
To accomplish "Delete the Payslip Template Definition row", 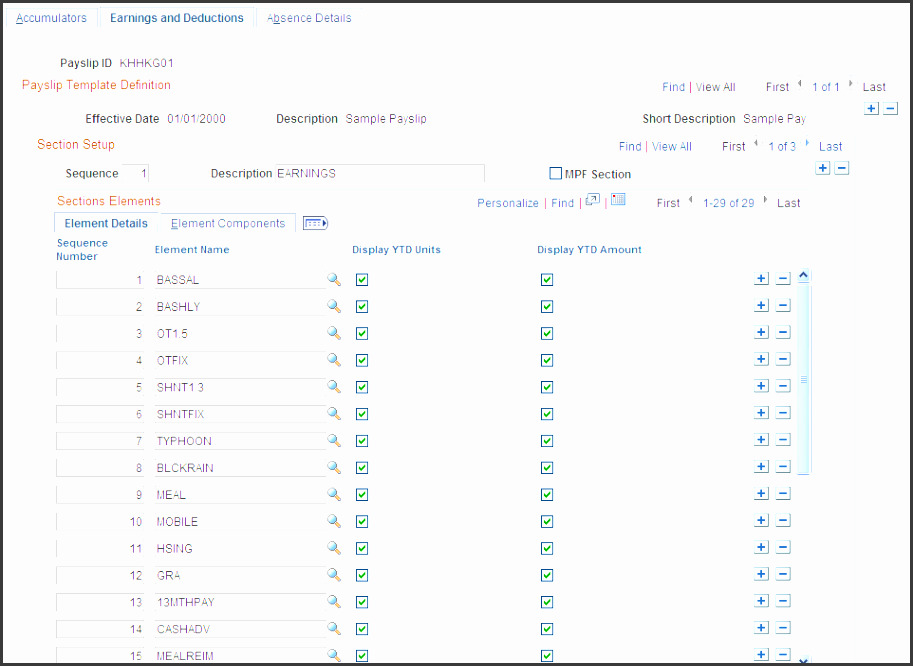I will click(x=891, y=108).
